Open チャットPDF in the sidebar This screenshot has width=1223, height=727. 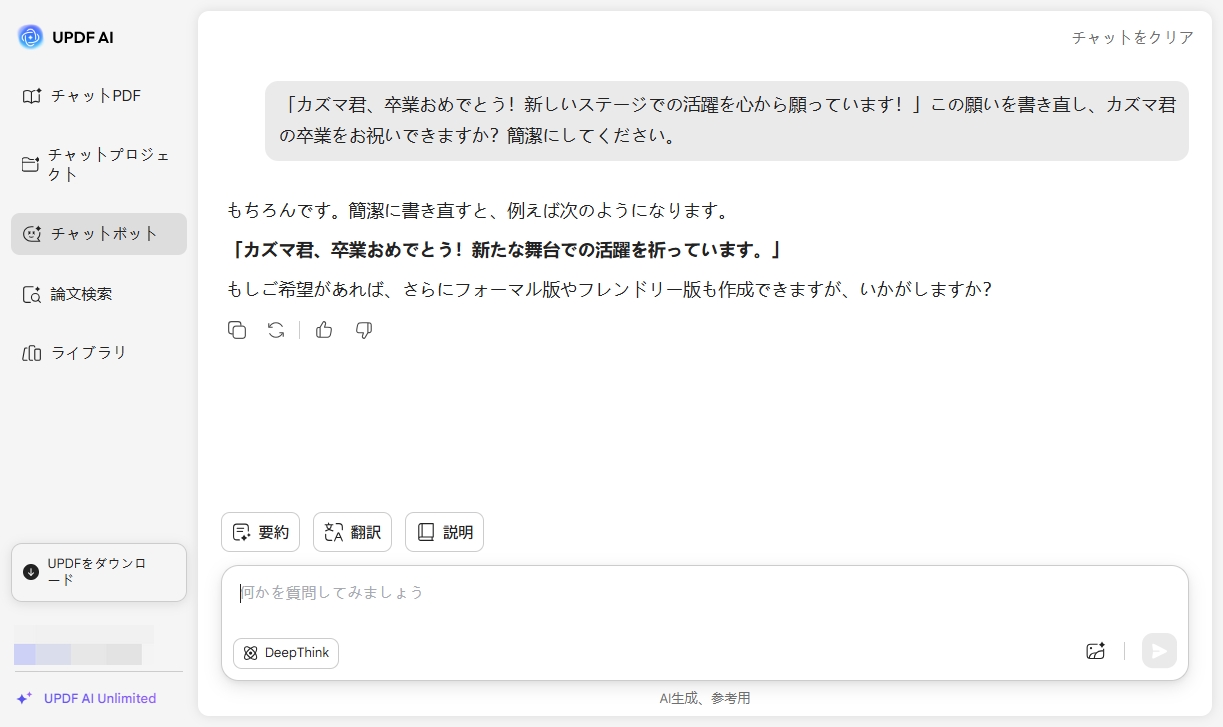[98, 96]
